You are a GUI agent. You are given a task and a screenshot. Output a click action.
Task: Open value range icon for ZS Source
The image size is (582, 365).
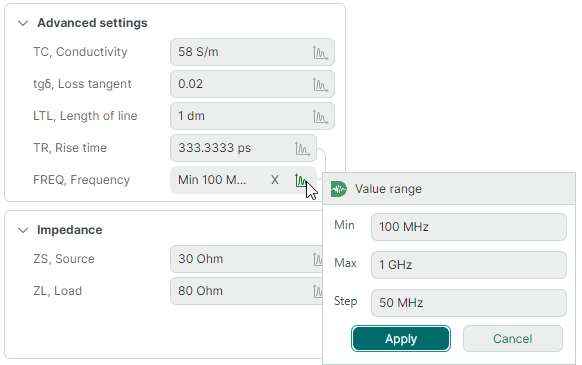318,259
